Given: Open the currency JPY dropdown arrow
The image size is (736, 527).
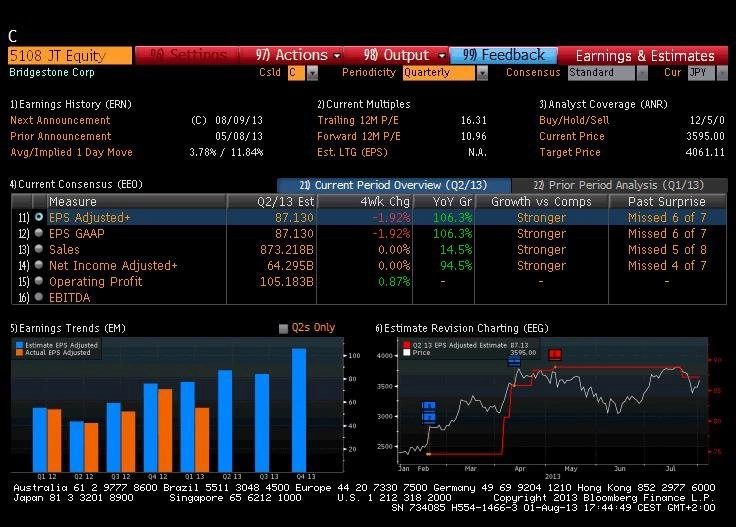Looking at the screenshot, I should click(722, 73).
